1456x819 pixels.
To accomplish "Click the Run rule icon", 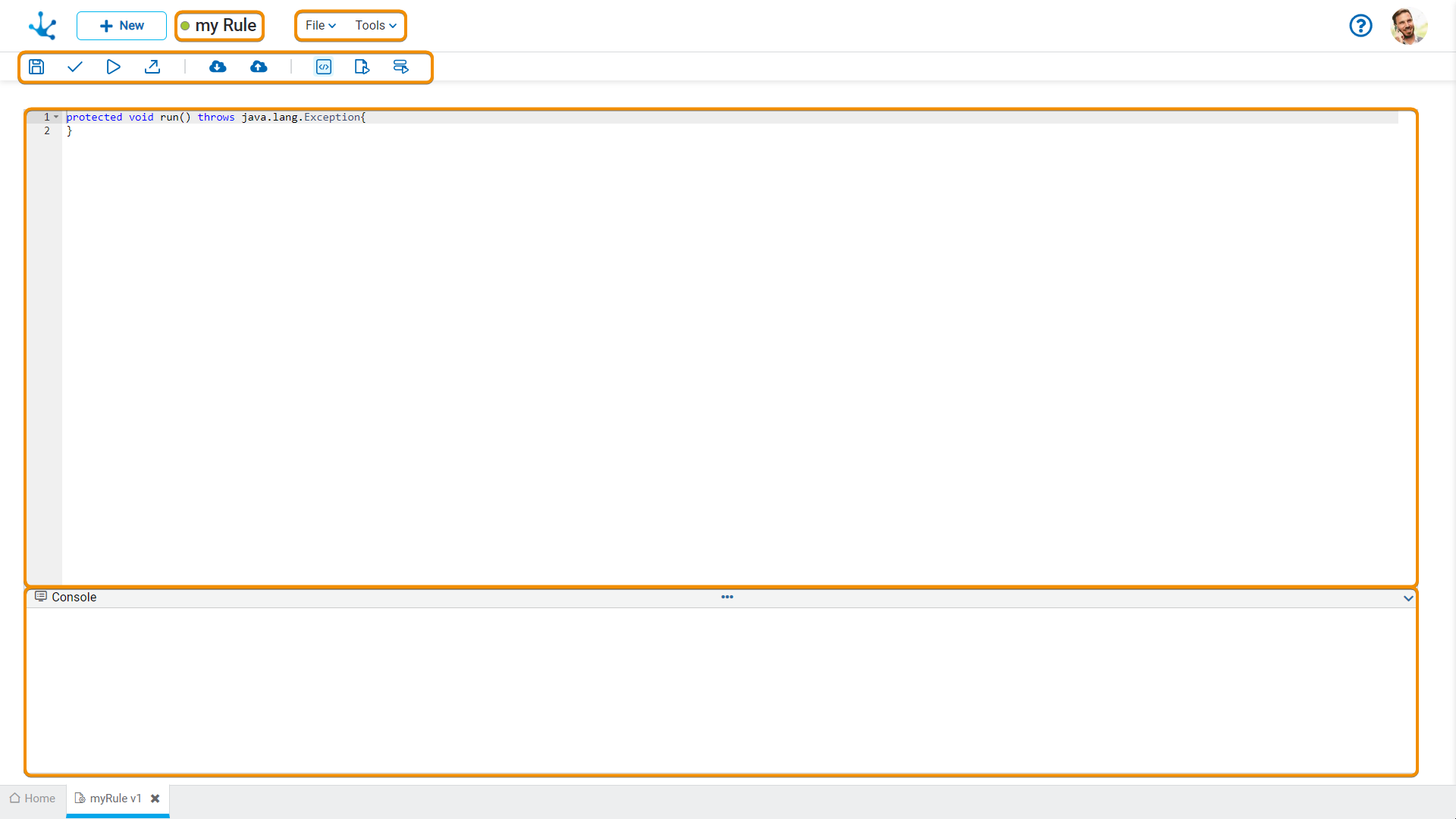I will pyautogui.click(x=113, y=66).
